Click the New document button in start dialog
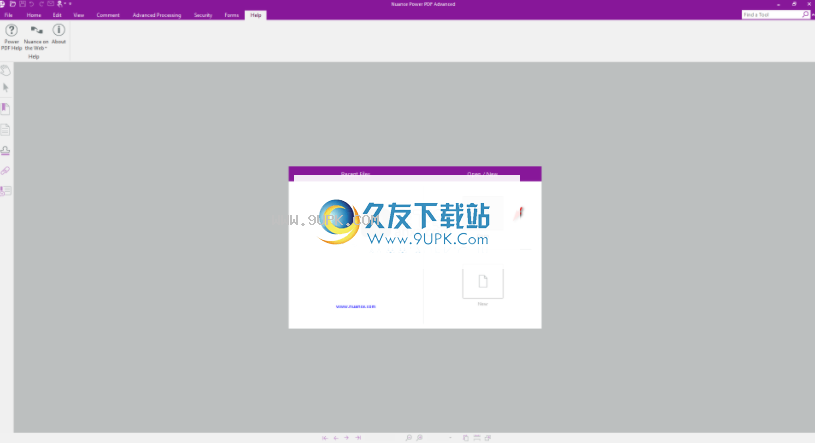 [483, 283]
